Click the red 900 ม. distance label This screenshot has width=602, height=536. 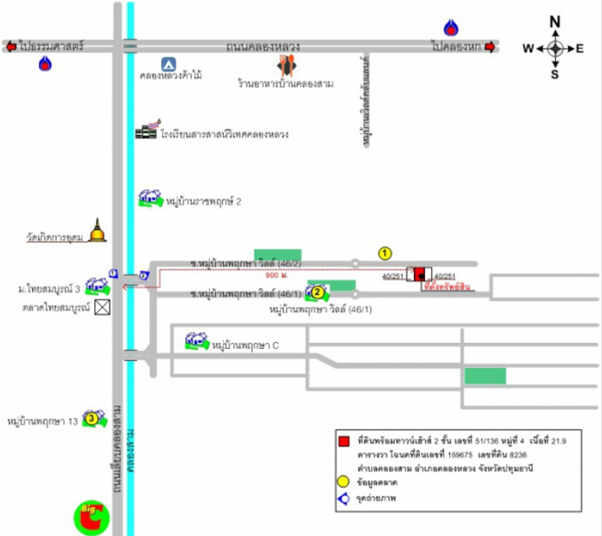(277, 275)
